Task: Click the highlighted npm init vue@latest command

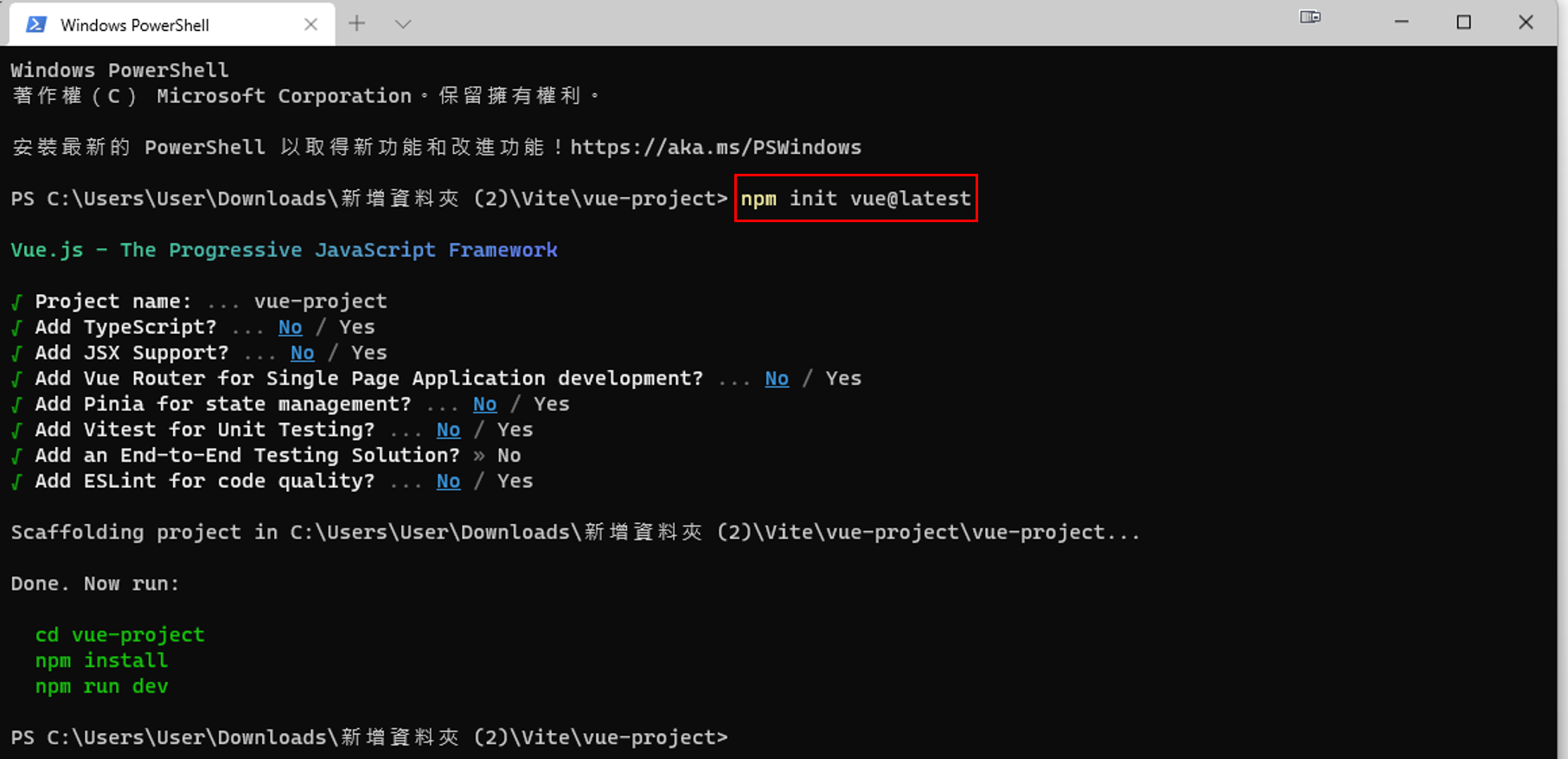Action: [855, 199]
